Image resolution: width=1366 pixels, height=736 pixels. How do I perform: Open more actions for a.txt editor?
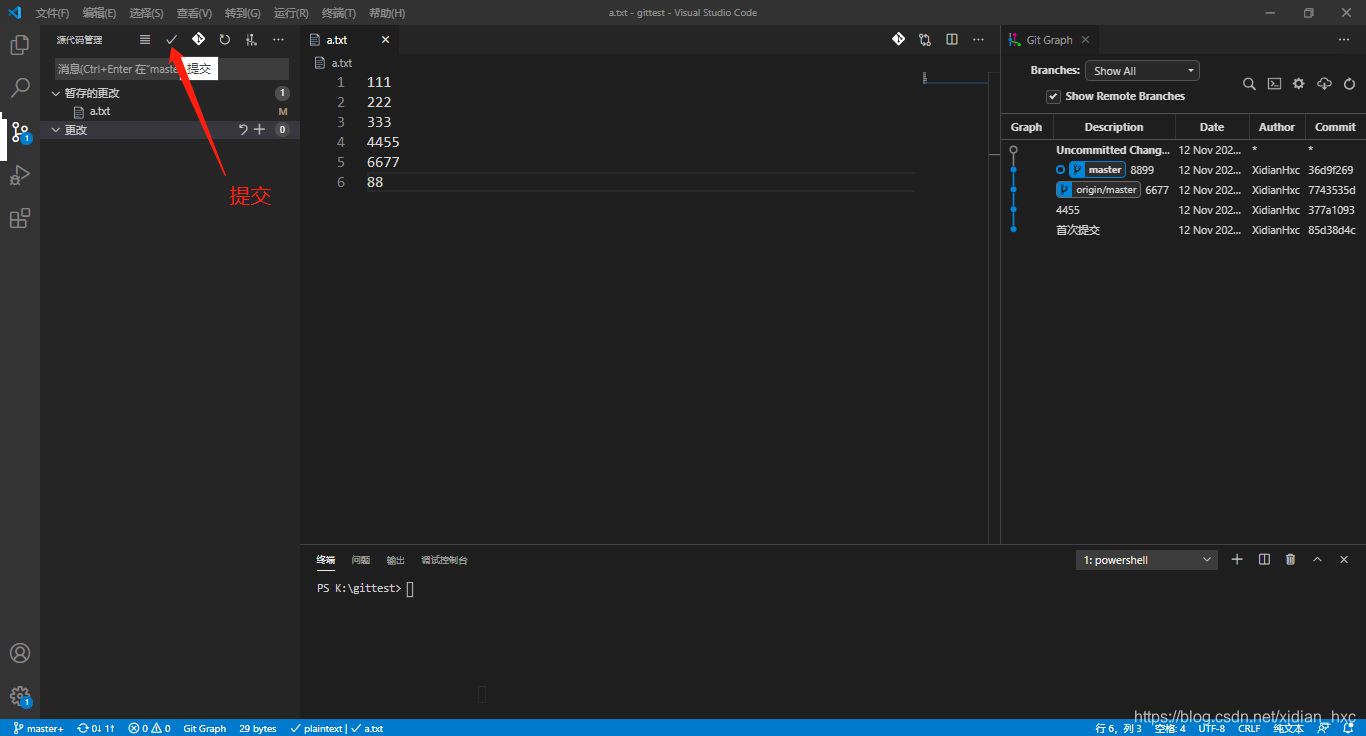[x=978, y=40]
